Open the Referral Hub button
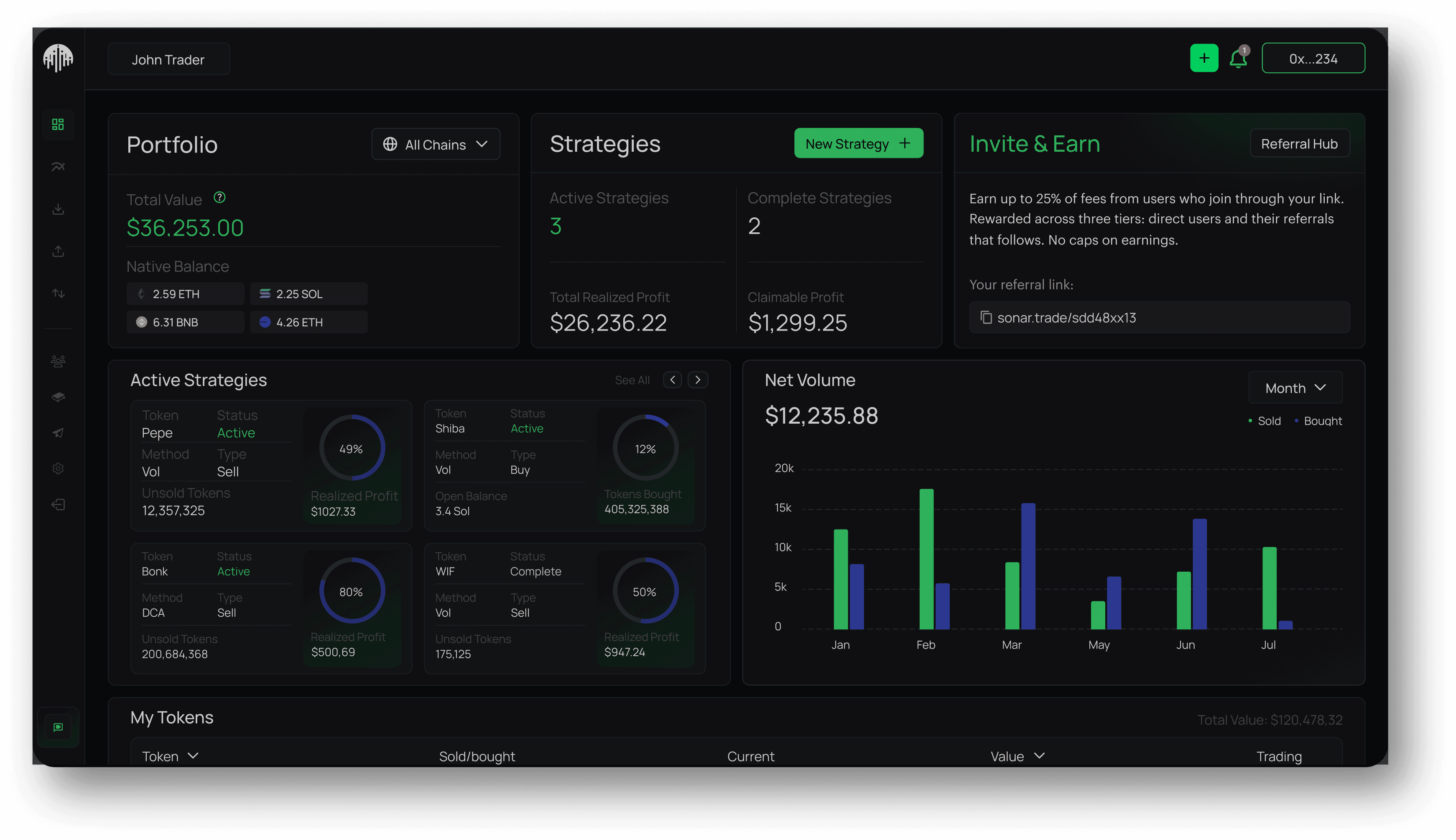Screen dimensions: 1456x840 click(x=1299, y=144)
